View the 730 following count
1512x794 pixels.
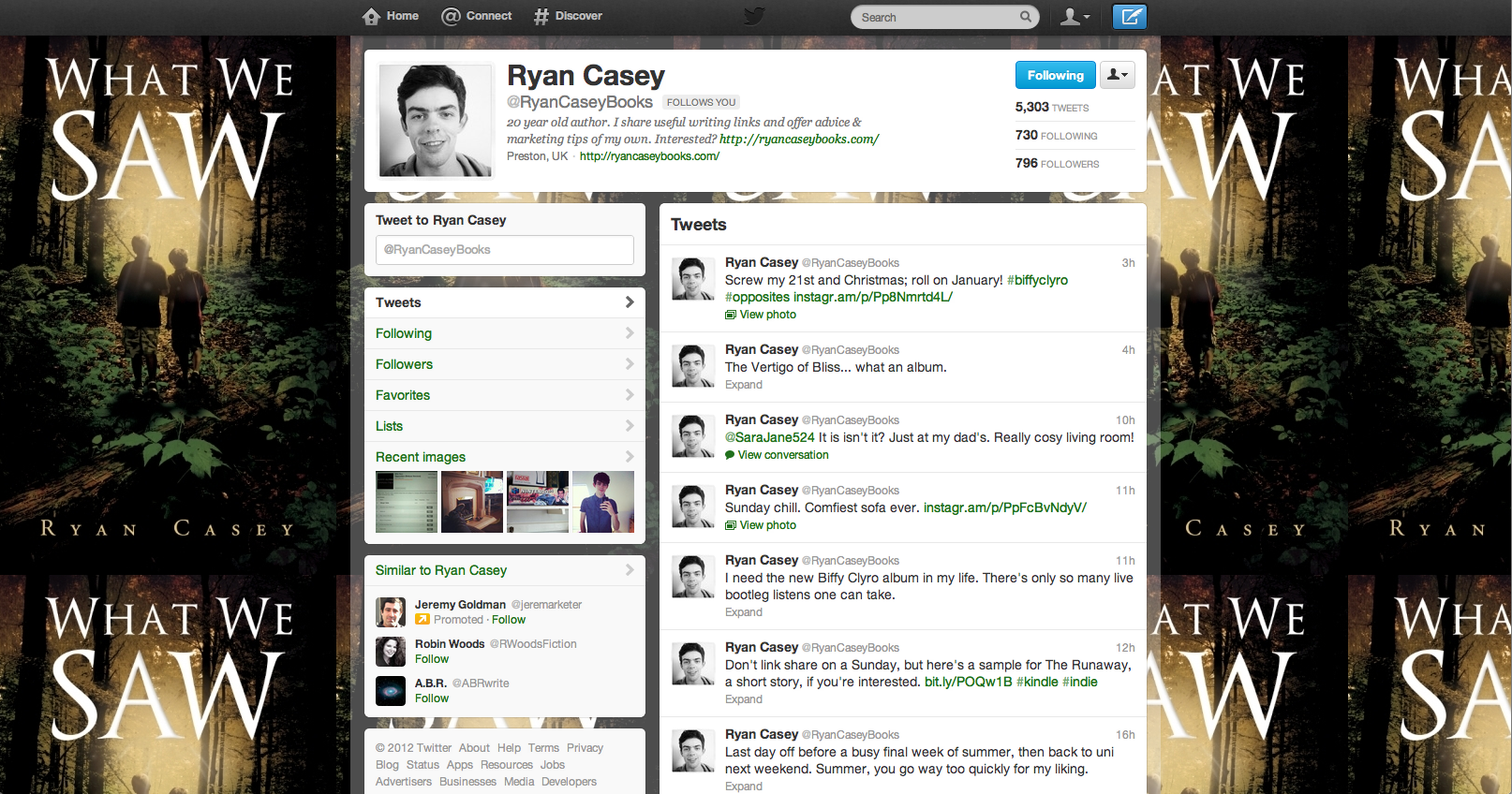[x=1057, y=136]
